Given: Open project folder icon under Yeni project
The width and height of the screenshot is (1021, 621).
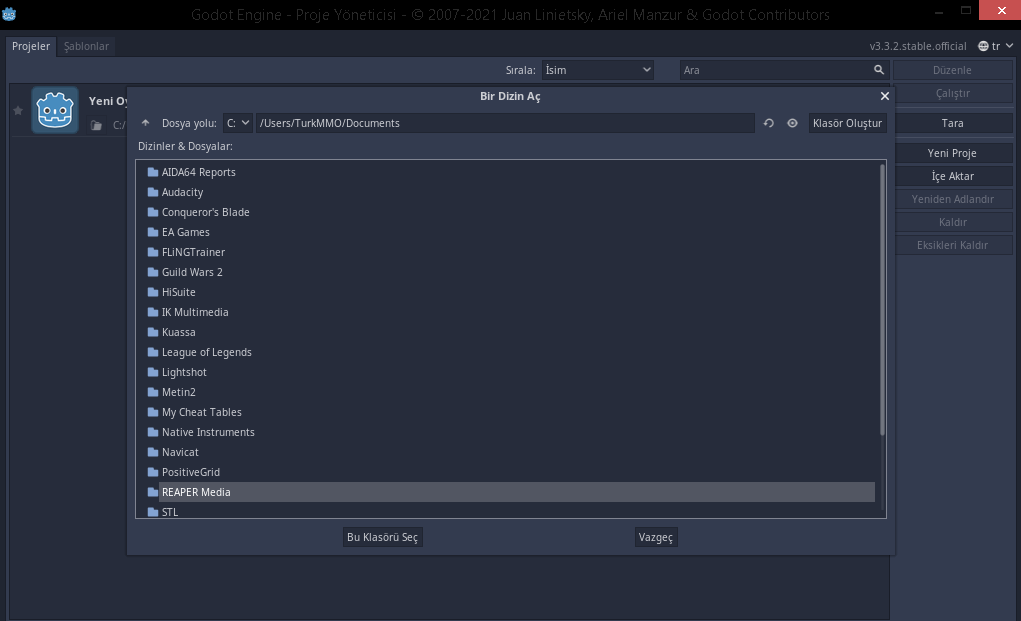Looking at the screenshot, I should 96,125.
